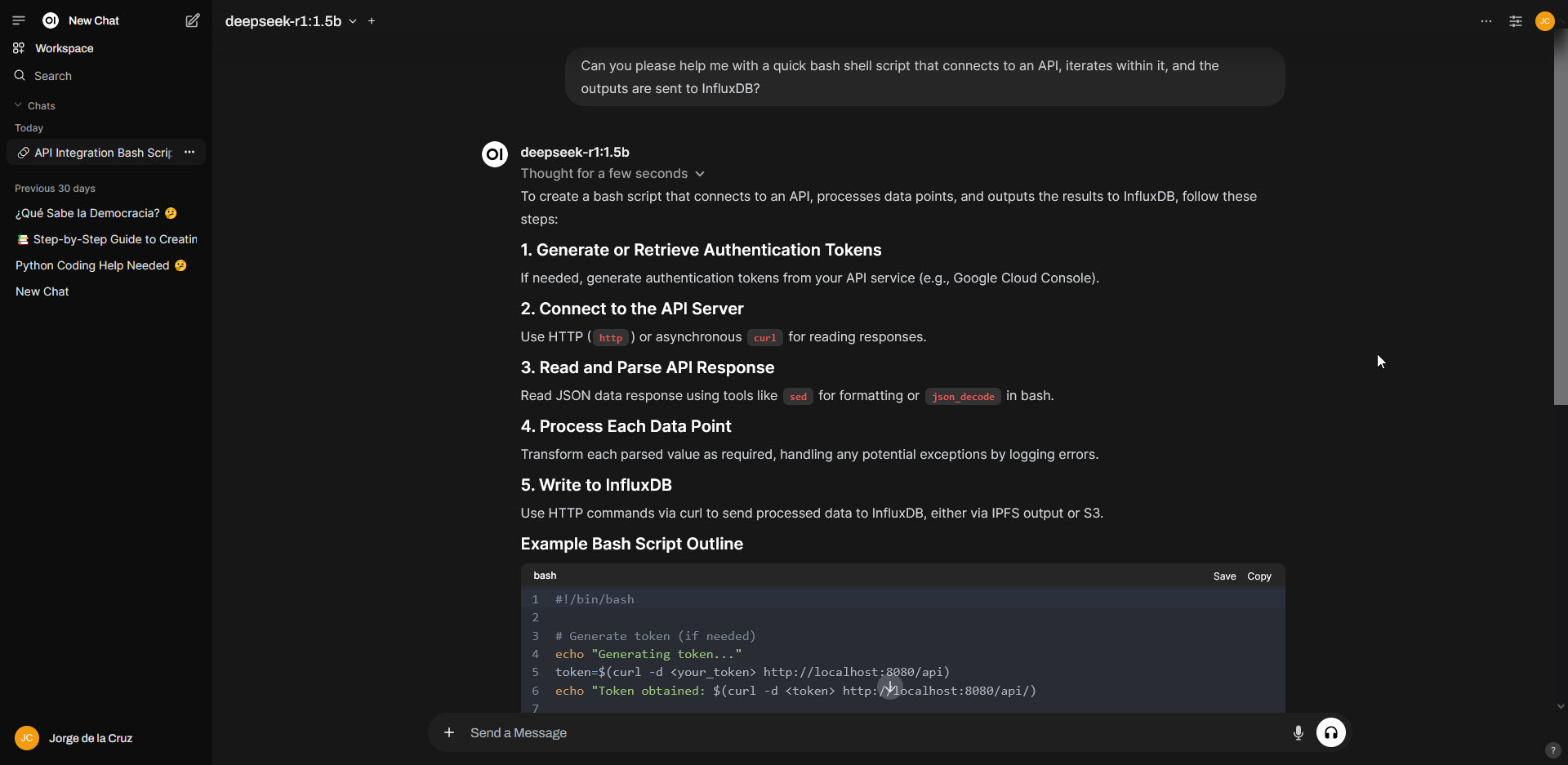Image resolution: width=1568 pixels, height=765 pixels.
Task: Click the deepseek-r1:1.5b name above the response
Action: coord(575,152)
